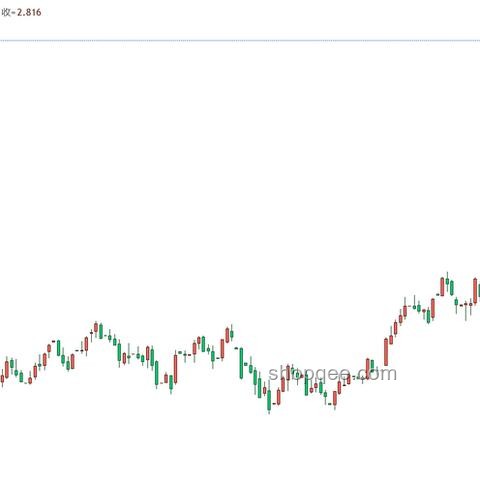480x480 pixels.
Task: Select the last full red candle near right edge
Action: (x=475, y=291)
